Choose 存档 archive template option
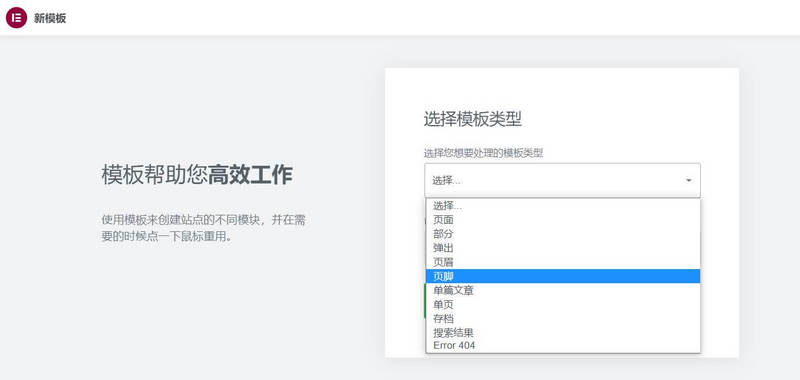 pos(563,319)
